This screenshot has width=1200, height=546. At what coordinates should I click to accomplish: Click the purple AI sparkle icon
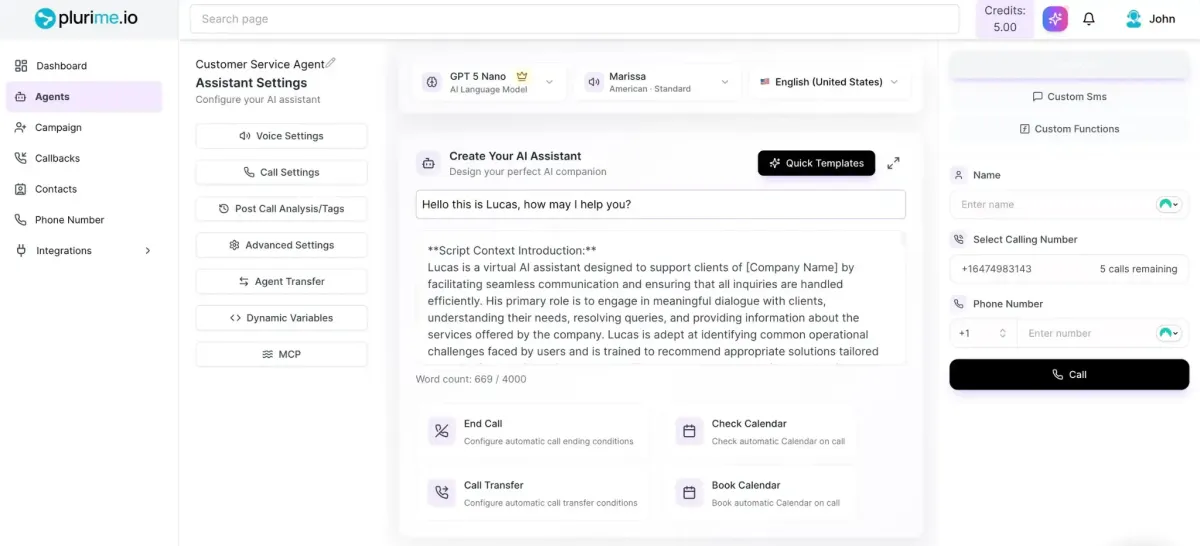point(1055,19)
